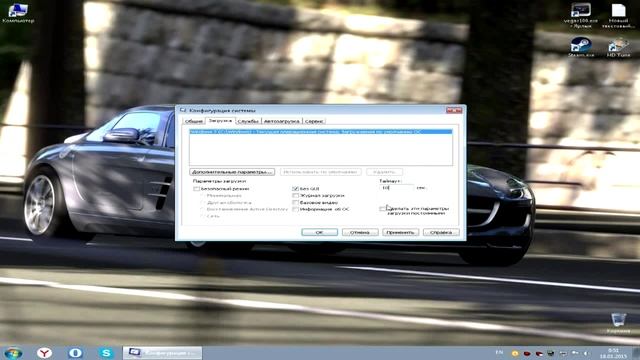The height and width of the screenshot is (360, 640).
Task: Open Skype from the taskbar
Action: (x=106, y=353)
